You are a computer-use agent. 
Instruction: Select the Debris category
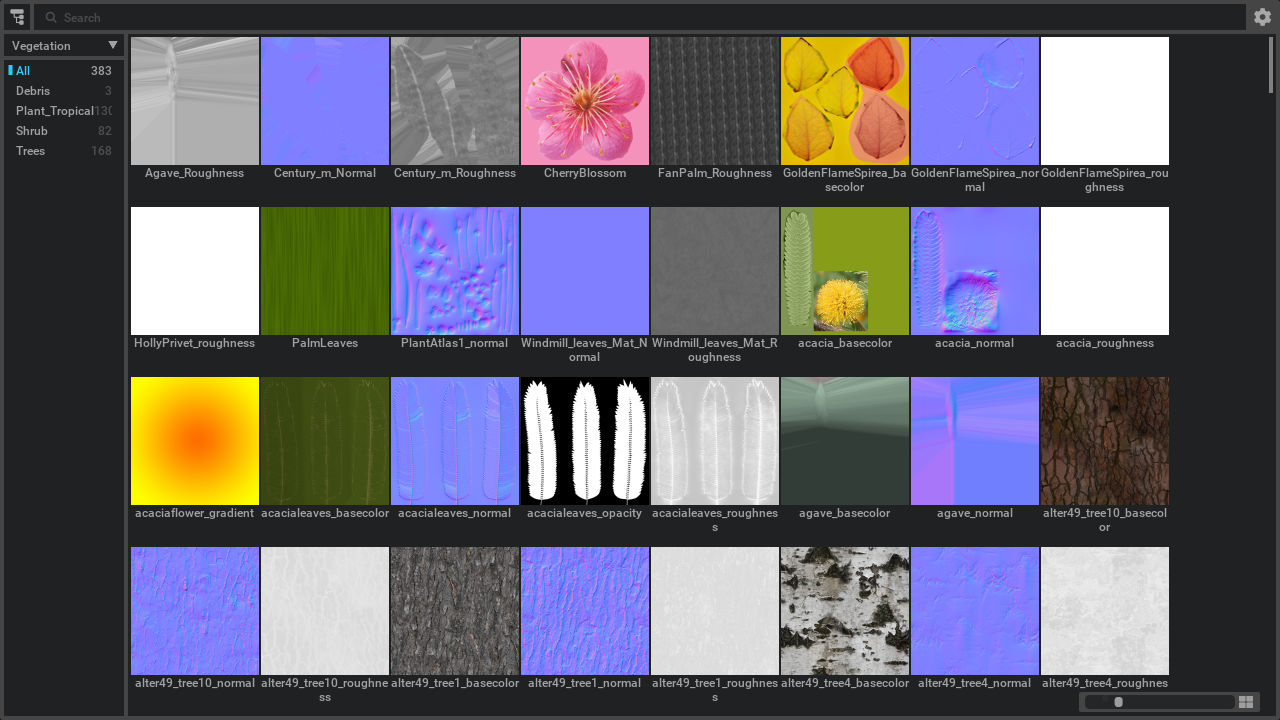(33, 91)
